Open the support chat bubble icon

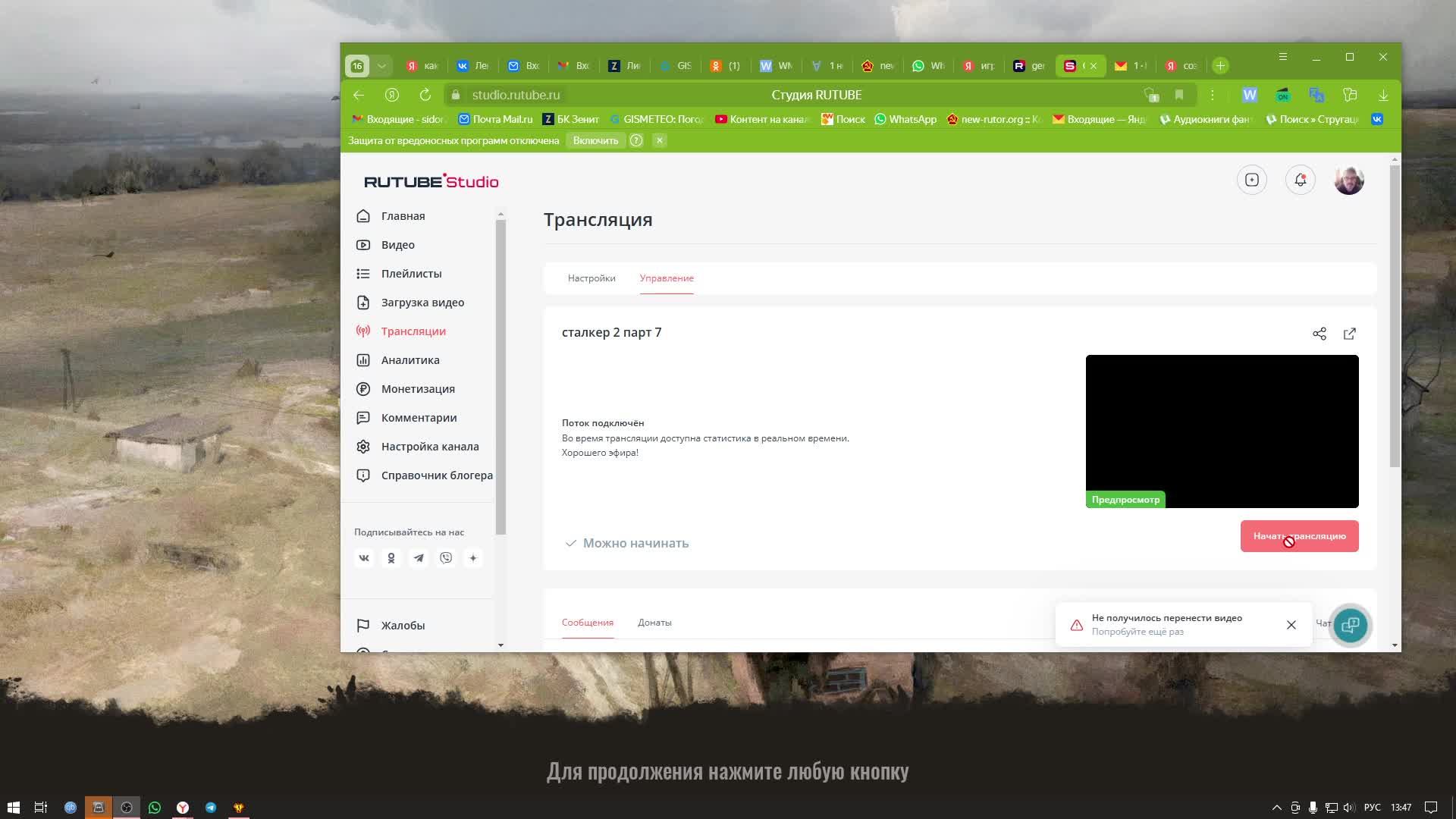(x=1350, y=626)
